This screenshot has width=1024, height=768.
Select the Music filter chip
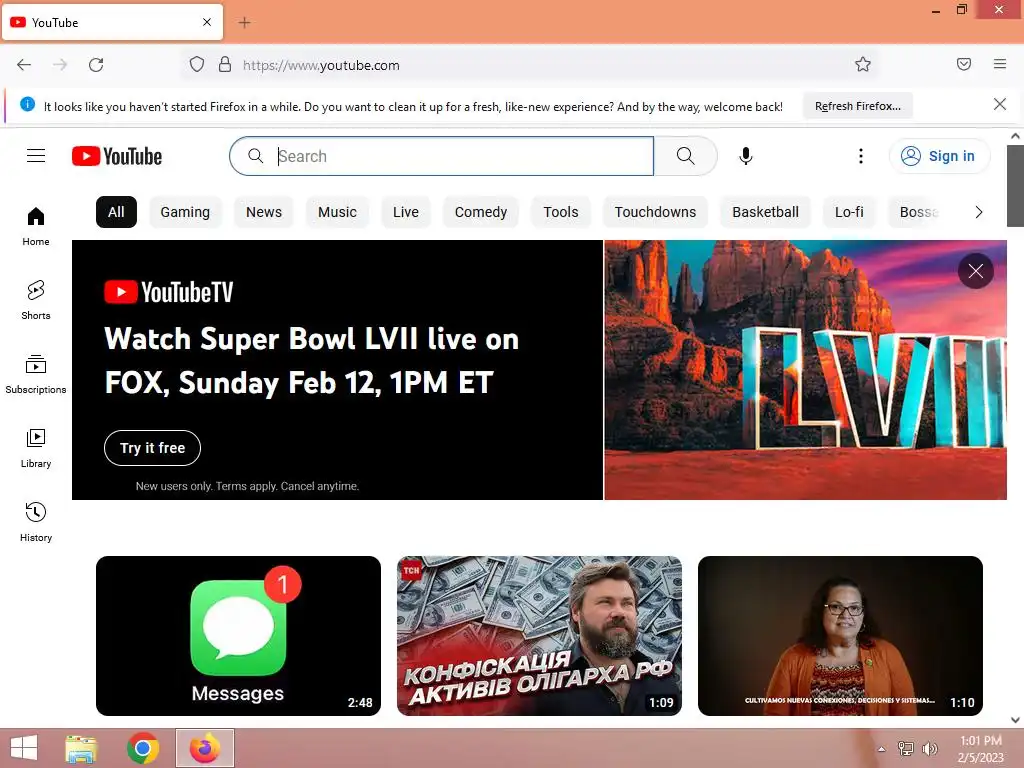[337, 212]
